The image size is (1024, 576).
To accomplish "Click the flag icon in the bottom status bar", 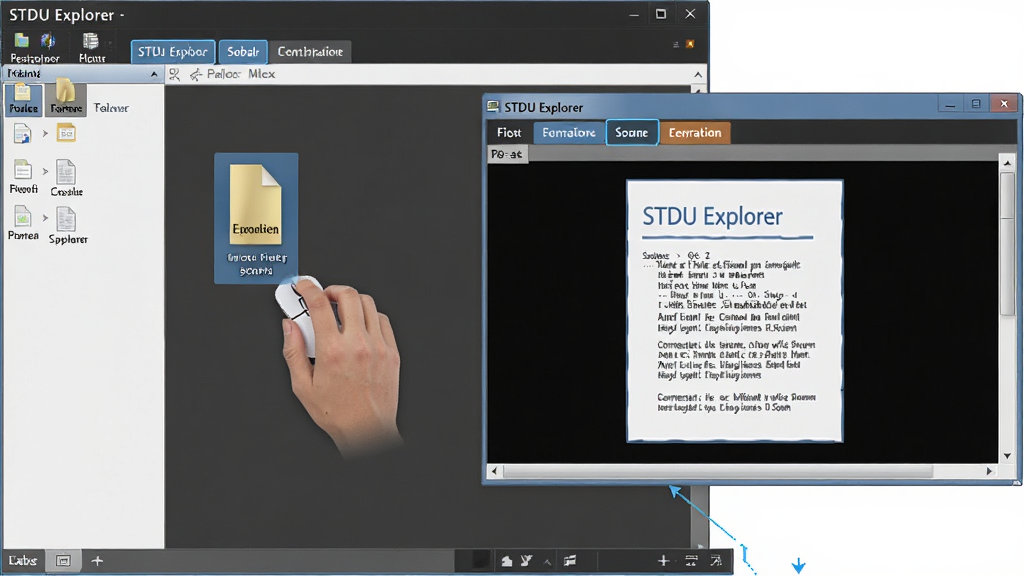I will point(570,560).
